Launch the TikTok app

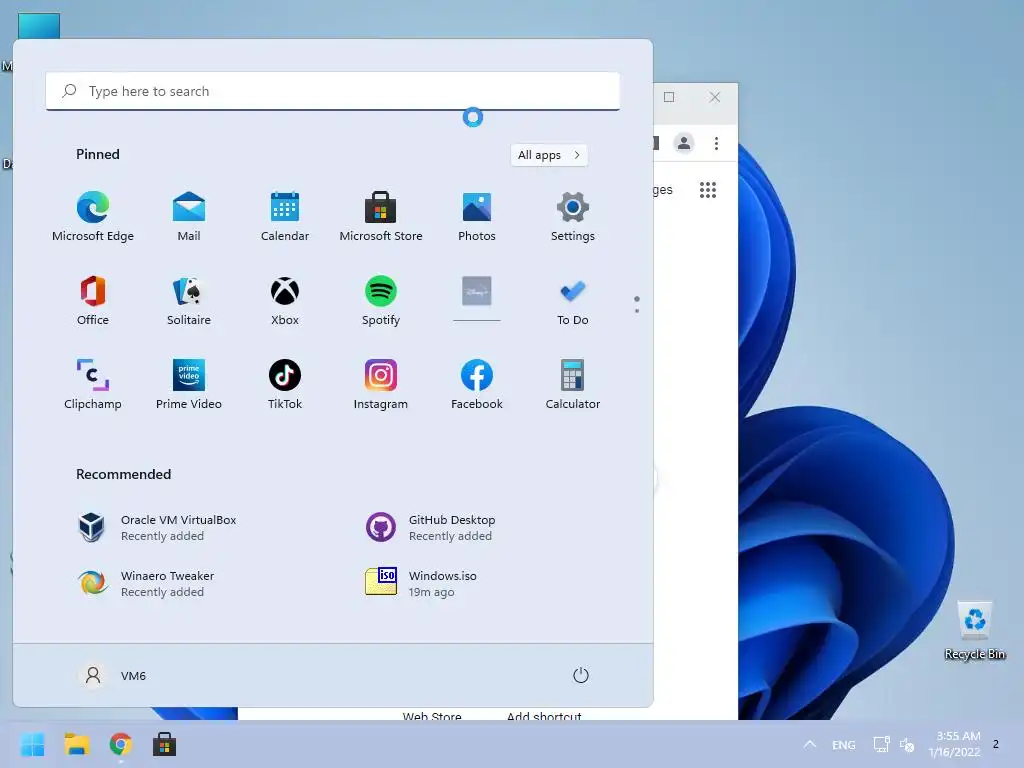pyautogui.click(x=285, y=384)
